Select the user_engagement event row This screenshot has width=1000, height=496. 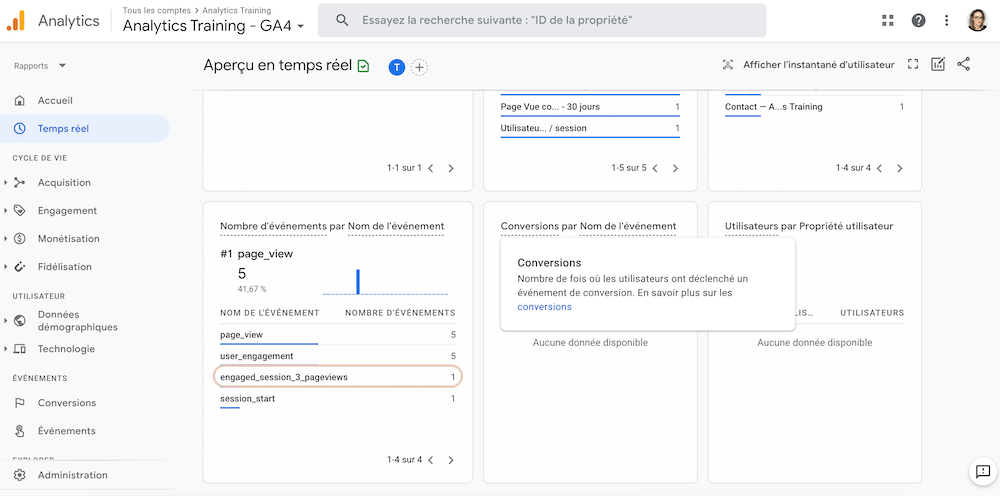point(338,356)
